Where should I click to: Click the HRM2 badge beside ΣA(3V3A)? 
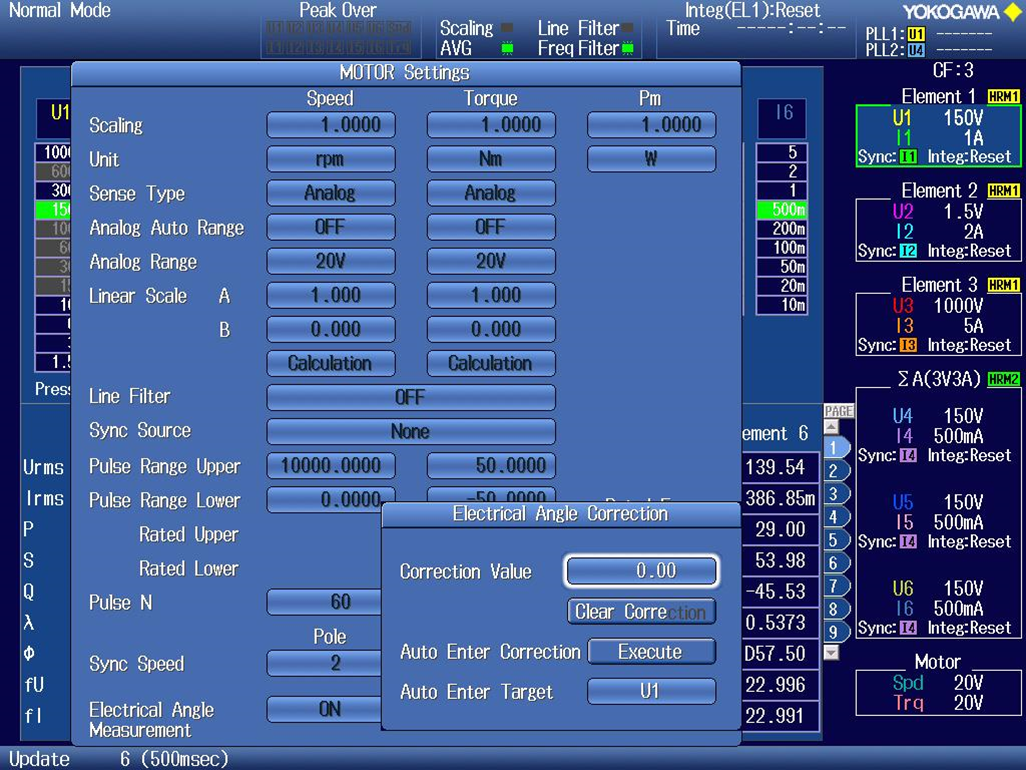click(x=1004, y=379)
